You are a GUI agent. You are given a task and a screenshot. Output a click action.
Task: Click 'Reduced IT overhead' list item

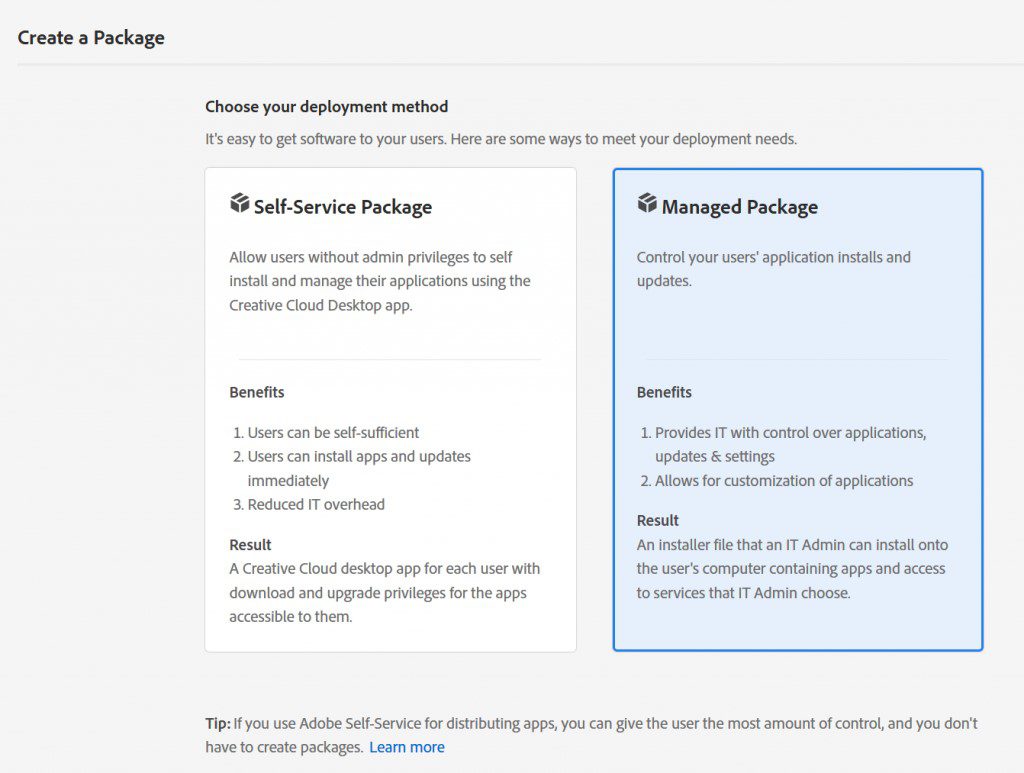point(316,504)
